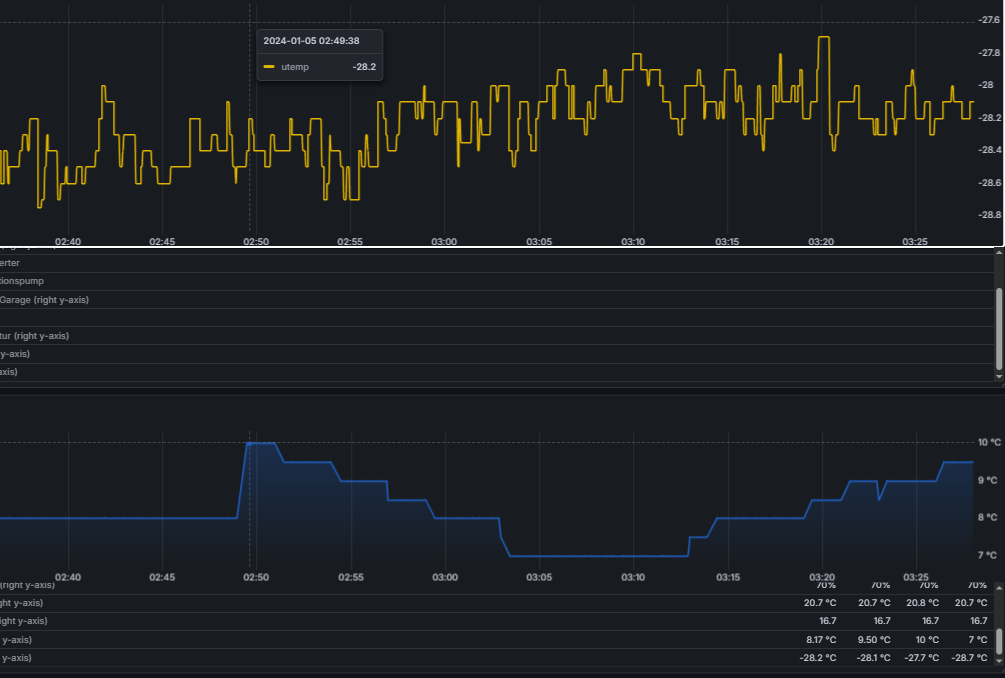
Task: Select the 8.17 °C value in lower legend
Action: (820, 639)
